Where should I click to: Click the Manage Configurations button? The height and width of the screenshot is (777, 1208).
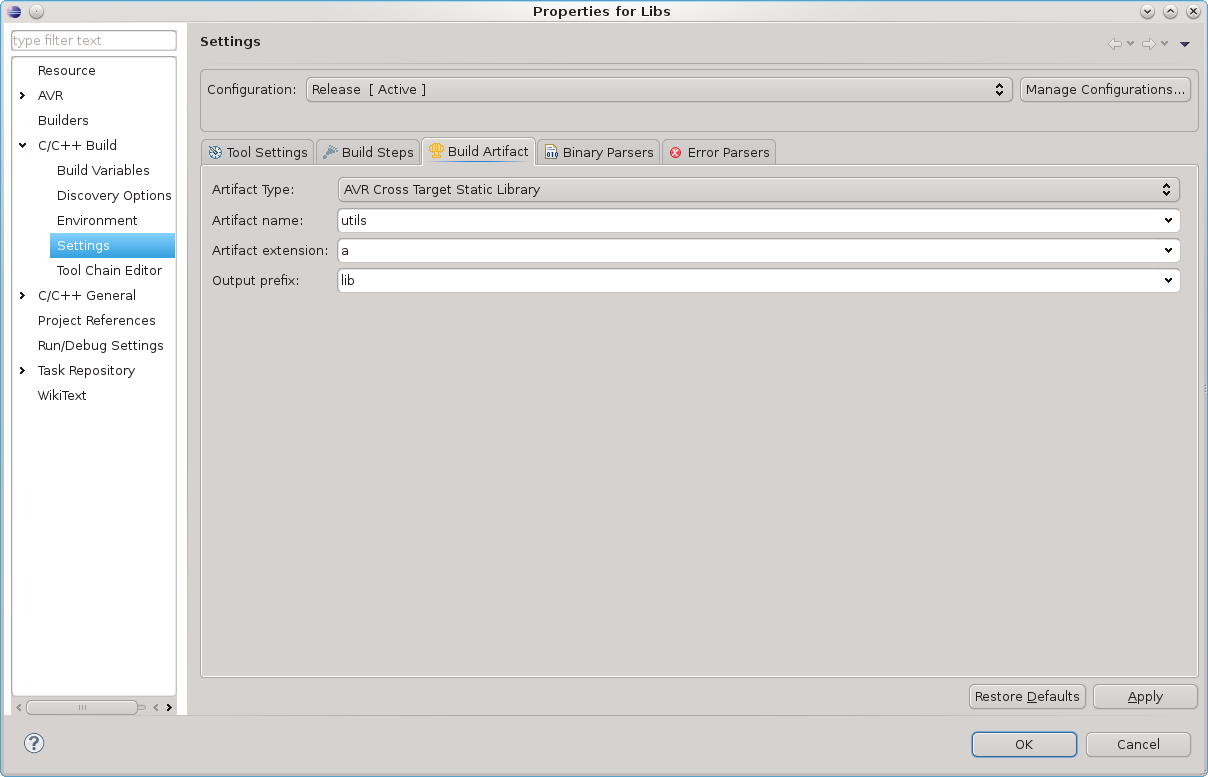click(1105, 89)
